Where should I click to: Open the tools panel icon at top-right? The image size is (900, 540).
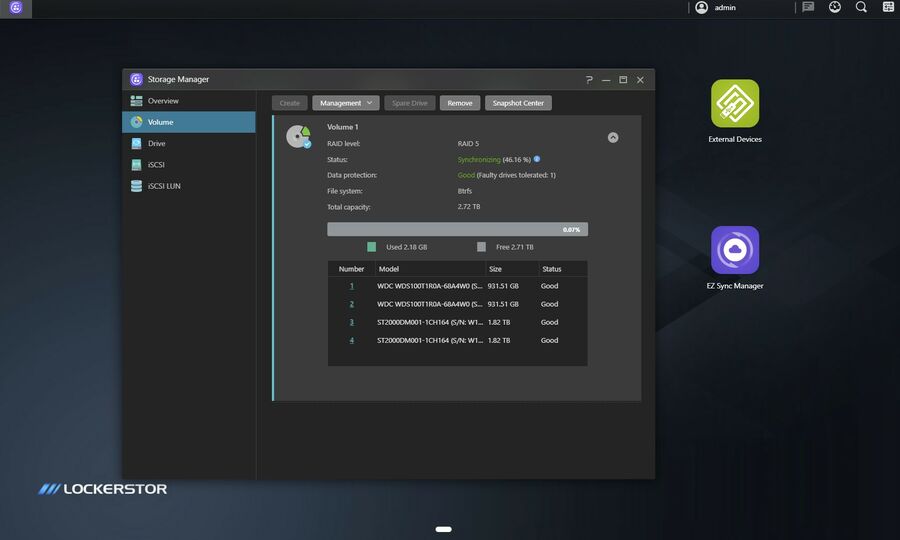(888, 7)
